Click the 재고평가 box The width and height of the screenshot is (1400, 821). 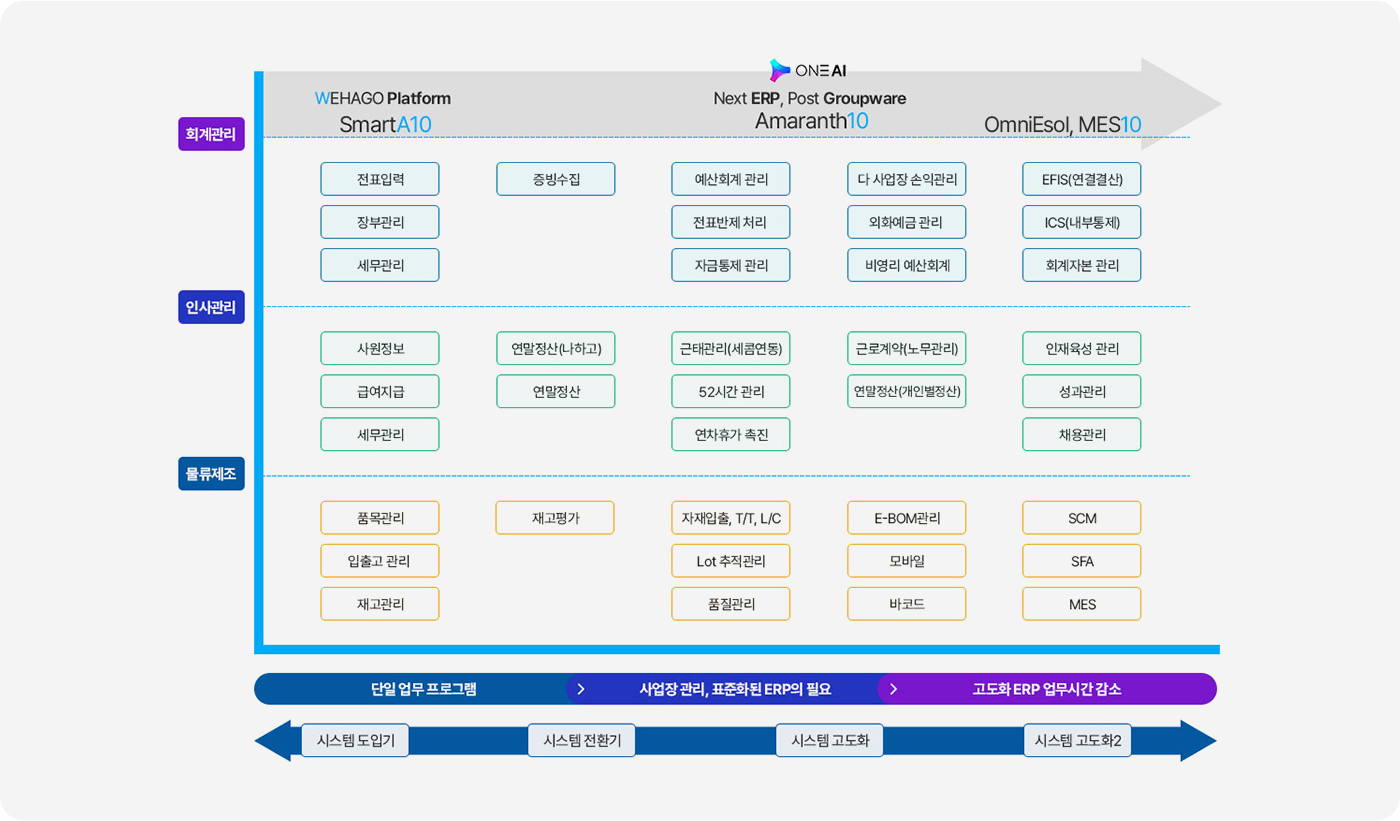tap(556, 517)
